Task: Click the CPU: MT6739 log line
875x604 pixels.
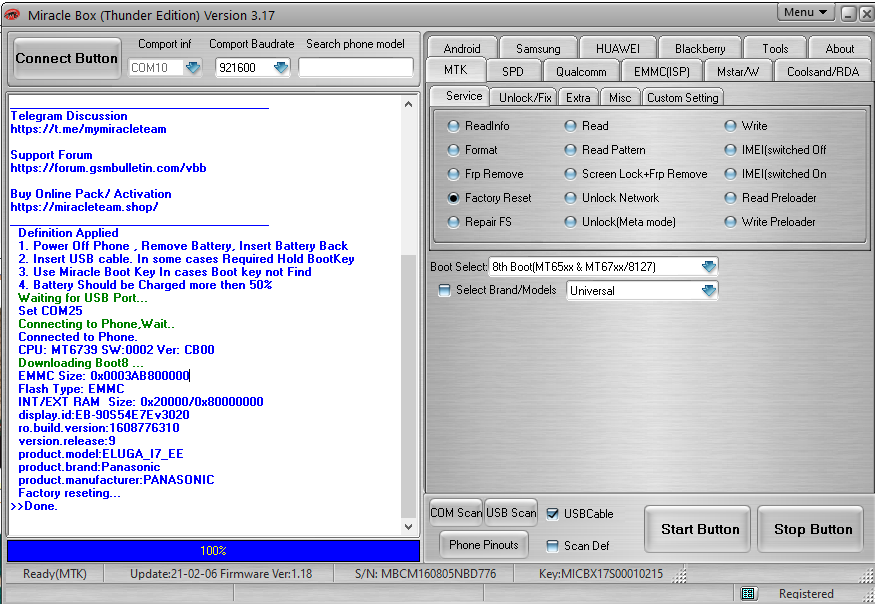Action: (x=116, y=350)
